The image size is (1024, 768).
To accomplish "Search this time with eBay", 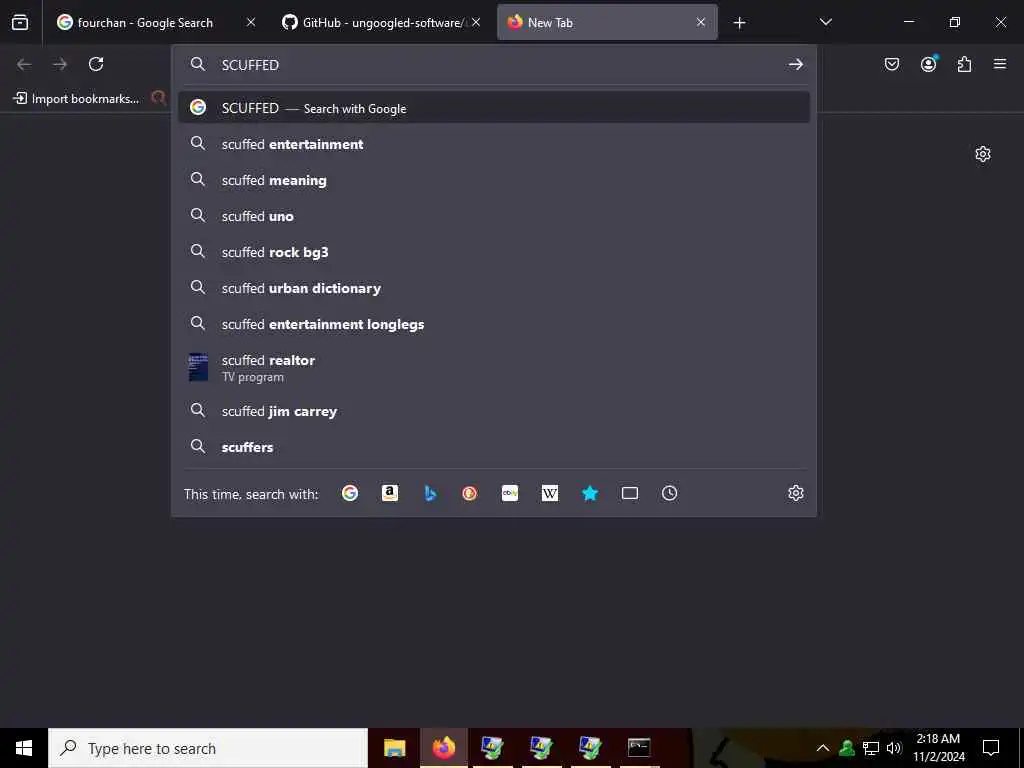I will click(x=510, y=494).
